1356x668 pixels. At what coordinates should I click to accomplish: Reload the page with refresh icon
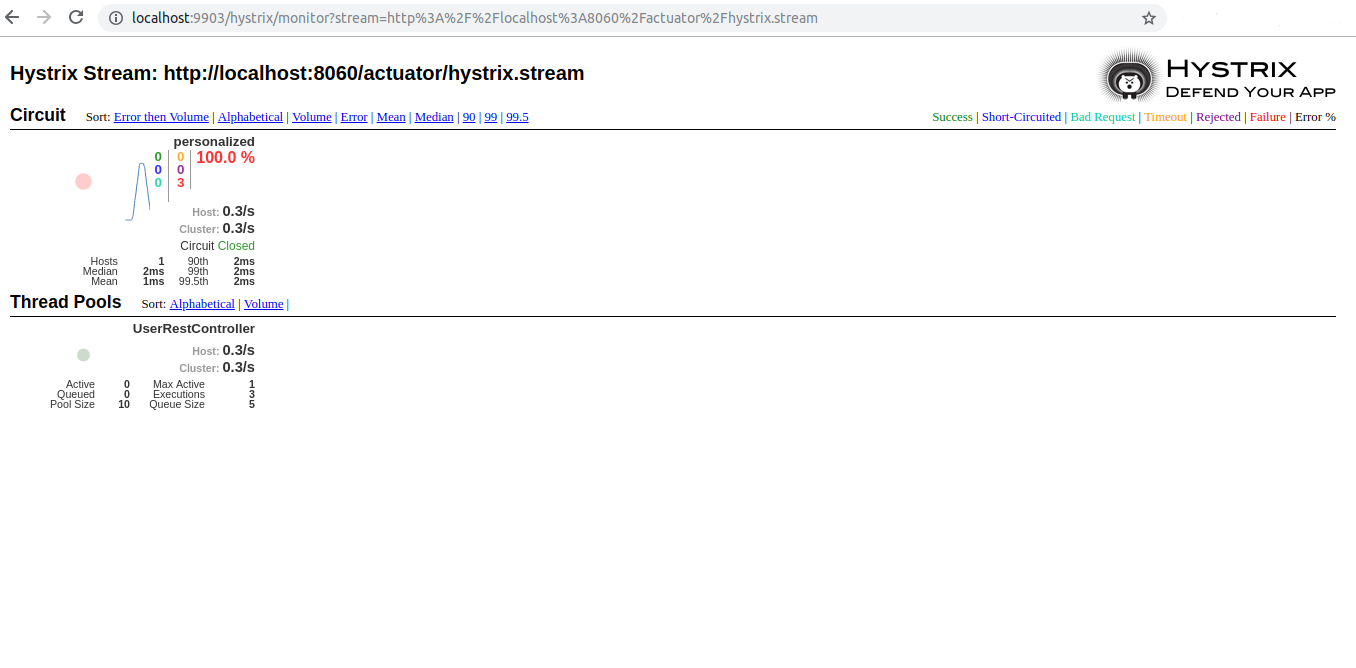point(76,17)
